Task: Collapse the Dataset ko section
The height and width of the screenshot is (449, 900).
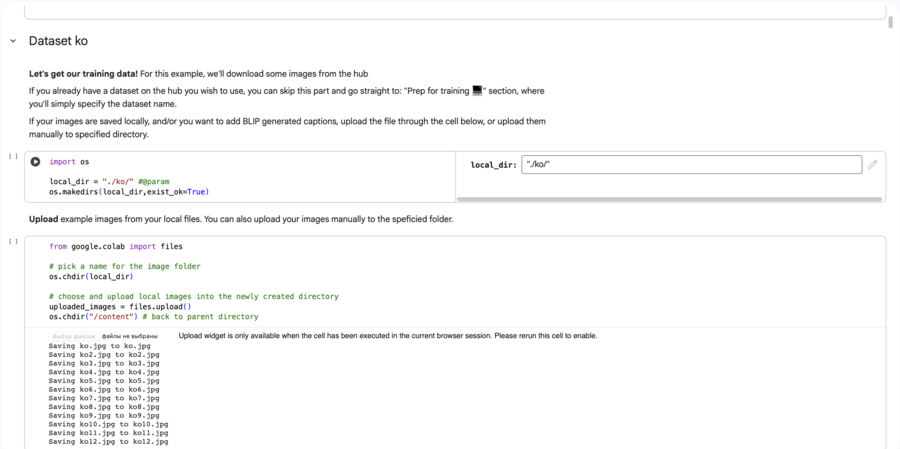Action: pos(13,41)
